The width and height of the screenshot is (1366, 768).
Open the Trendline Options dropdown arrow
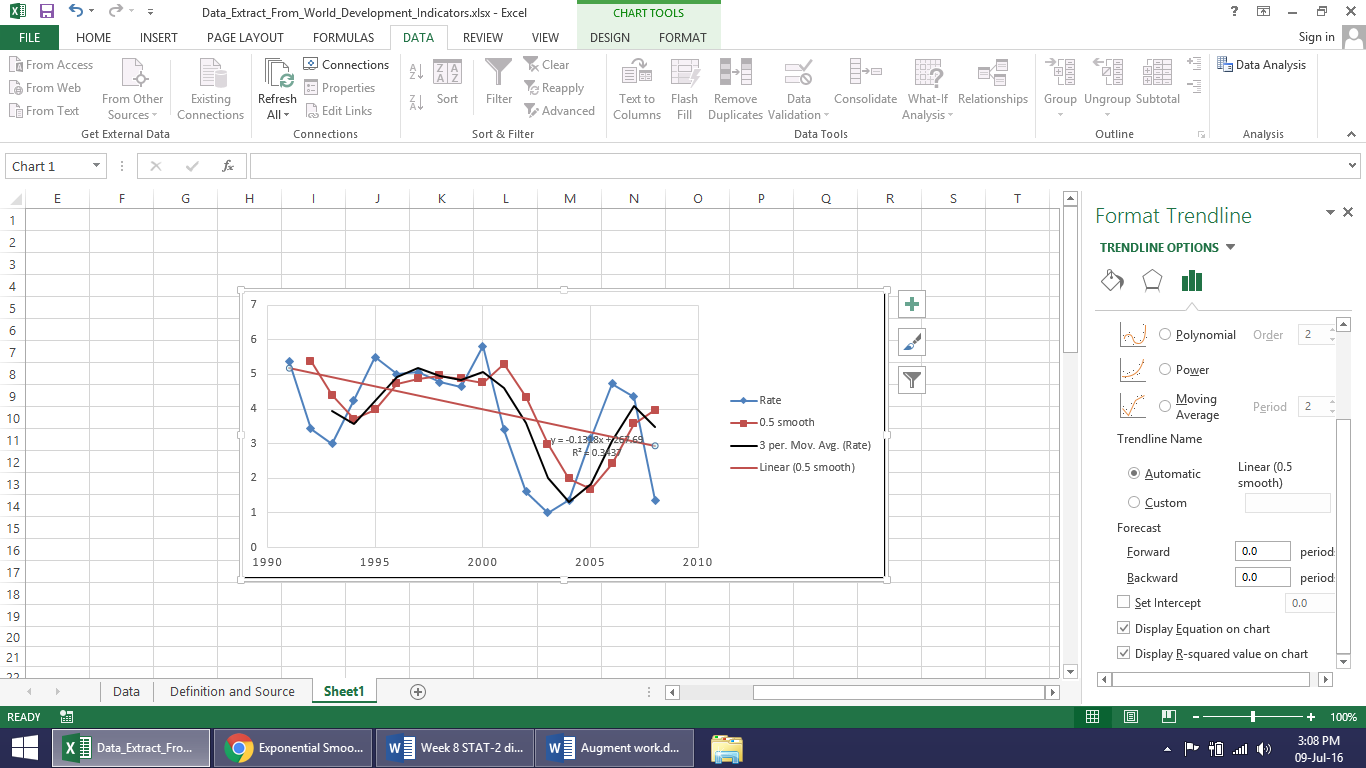(1230, 248)
